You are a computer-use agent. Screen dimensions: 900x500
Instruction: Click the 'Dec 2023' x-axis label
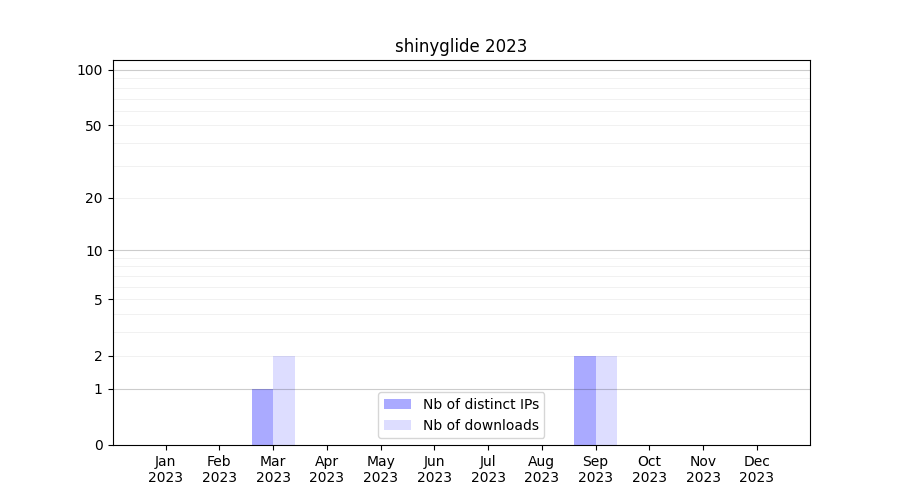(756, 469)
